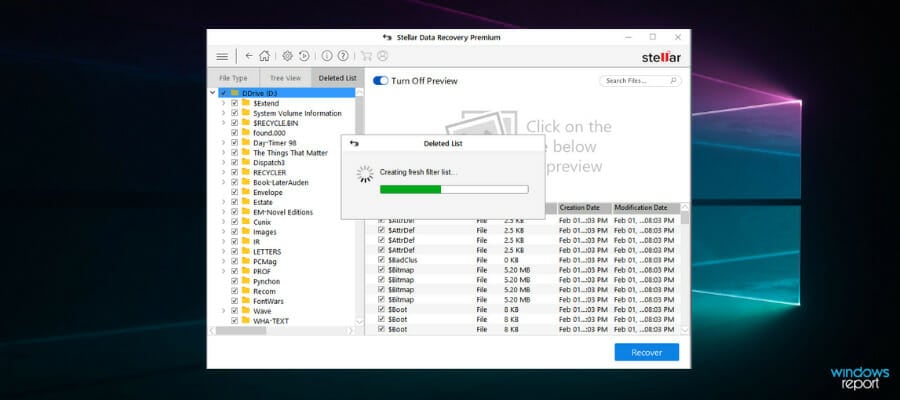Open the help question mark icon

click(343, 56)
